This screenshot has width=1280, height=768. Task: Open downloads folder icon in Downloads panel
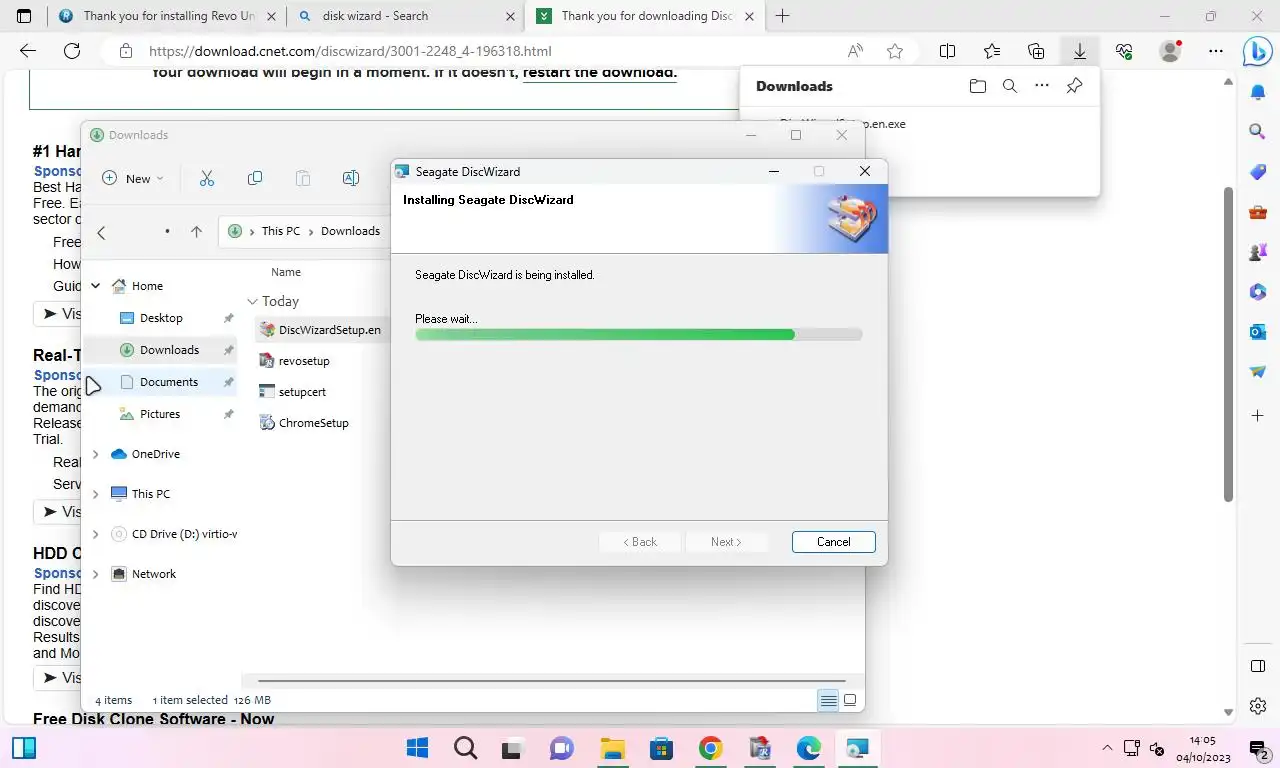(978, 86)
